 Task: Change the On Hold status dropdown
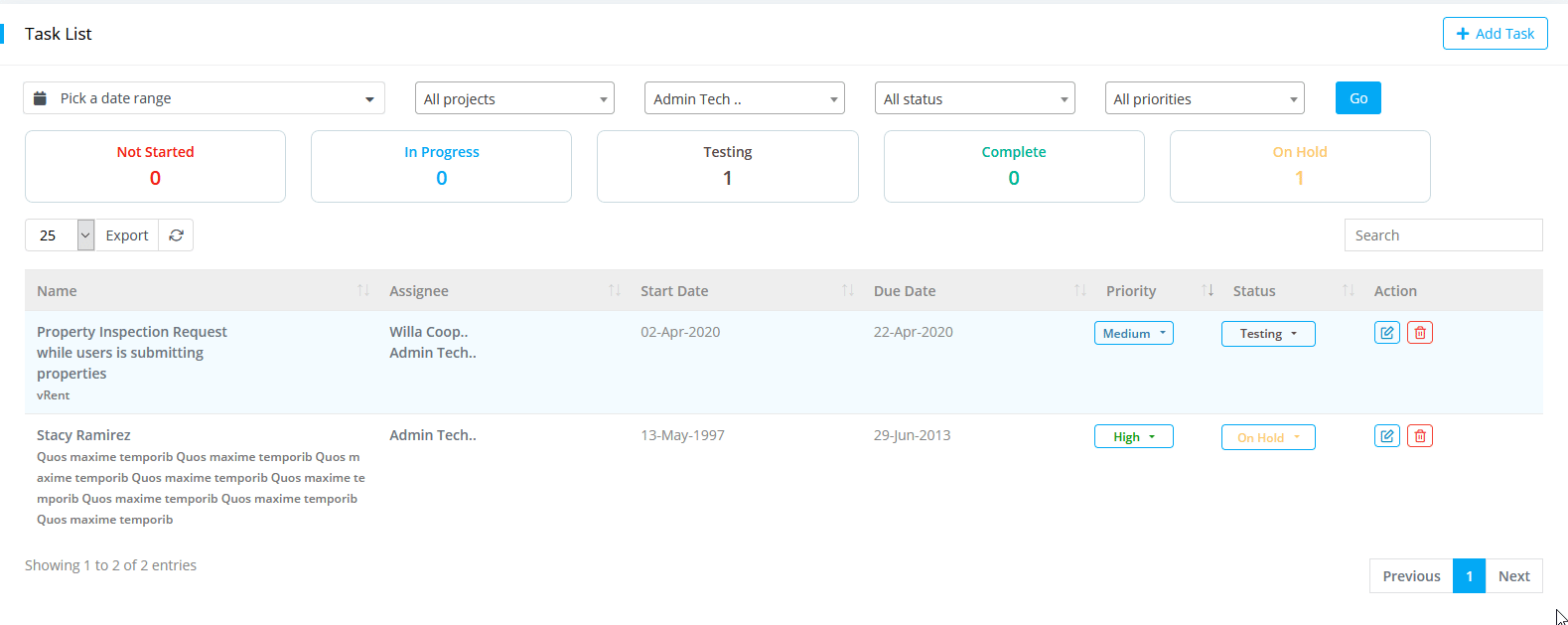(1267, 437)
